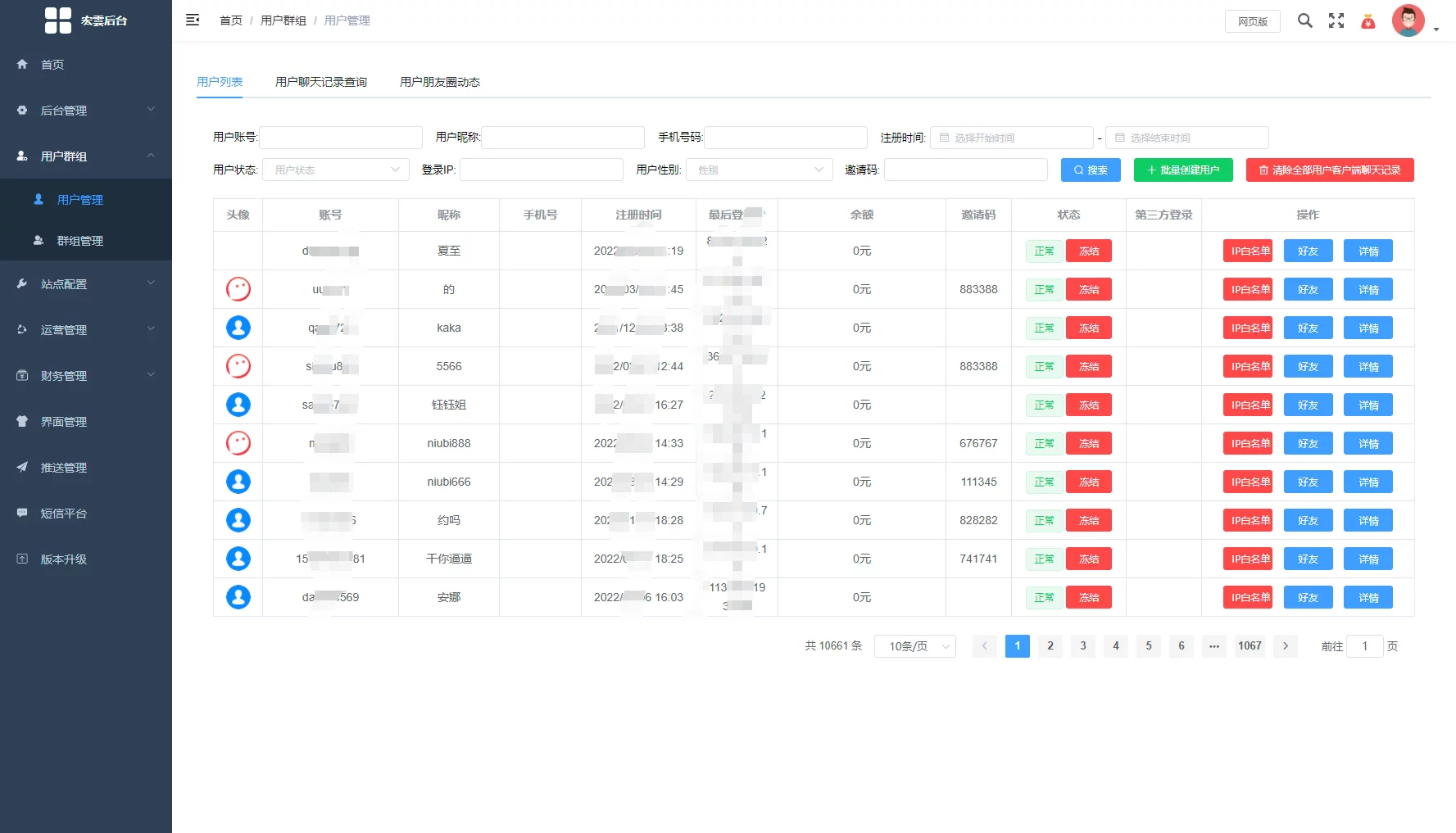Click 清除全部用户客户端聊天记录 button
Screen dimensions: 1456x833
click(1329, 170)
